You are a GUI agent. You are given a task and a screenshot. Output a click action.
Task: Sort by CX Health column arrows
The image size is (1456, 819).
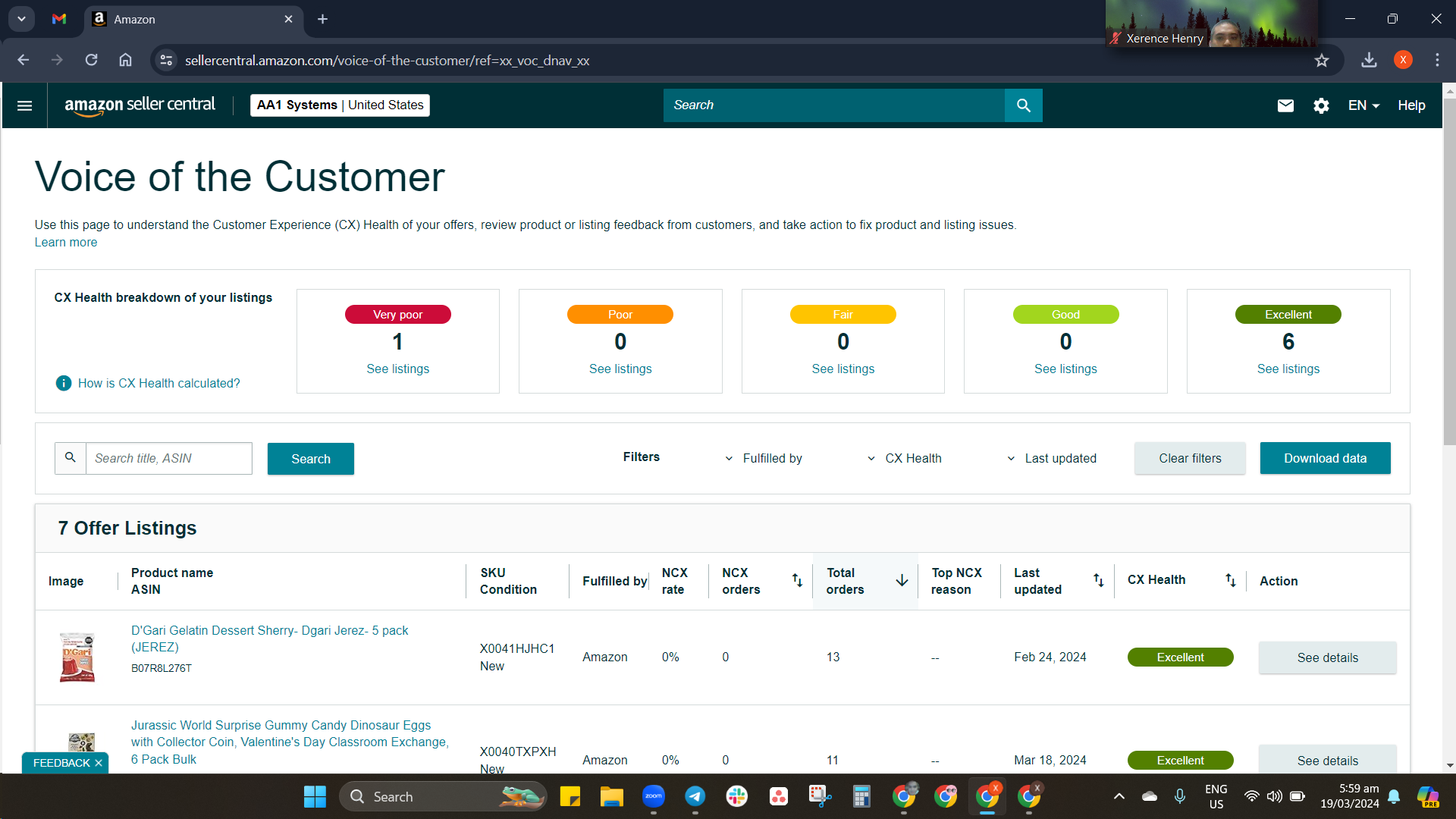[1230, 580]
